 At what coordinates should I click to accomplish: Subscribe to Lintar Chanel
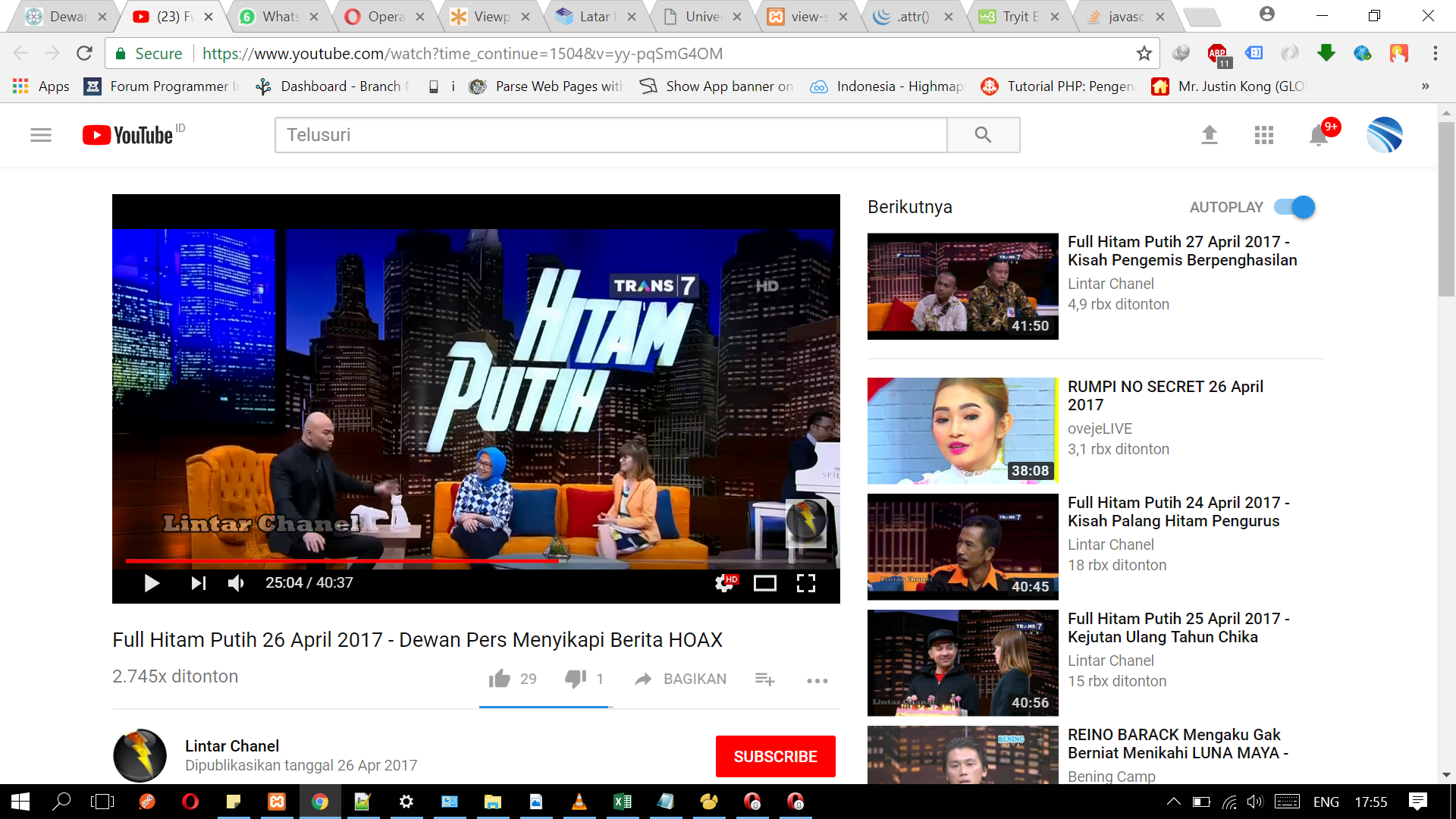(x=776, y=757)
